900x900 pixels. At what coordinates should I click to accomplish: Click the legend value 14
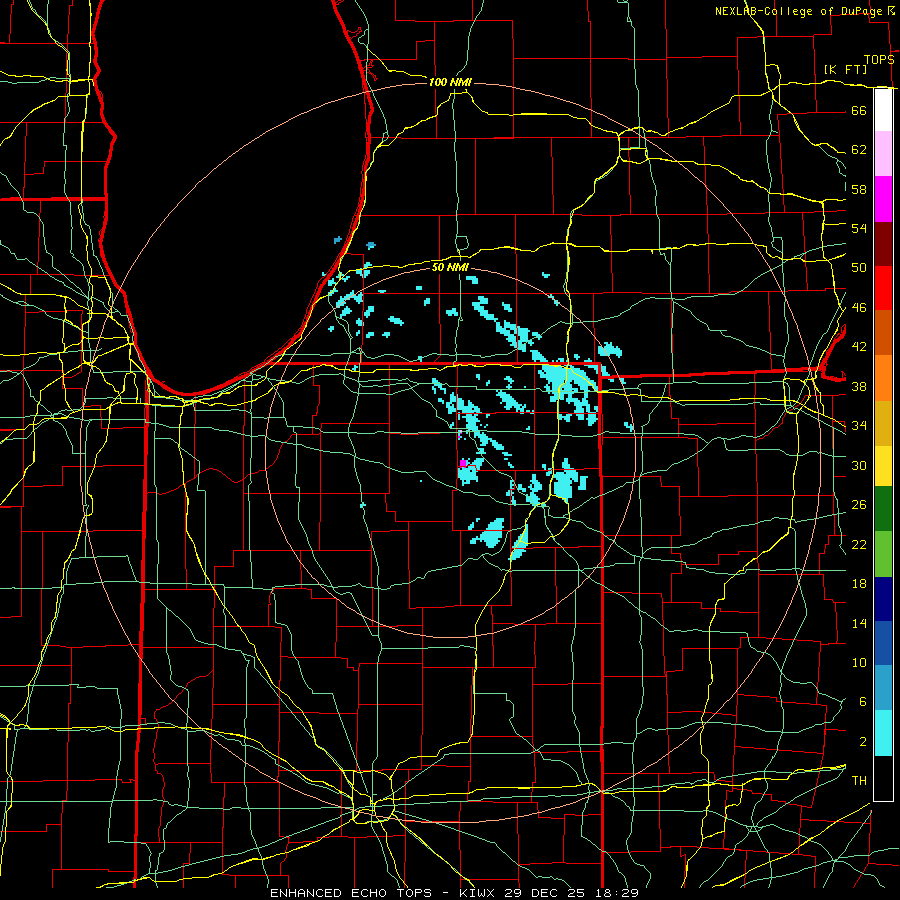click(x=859, y=623)
